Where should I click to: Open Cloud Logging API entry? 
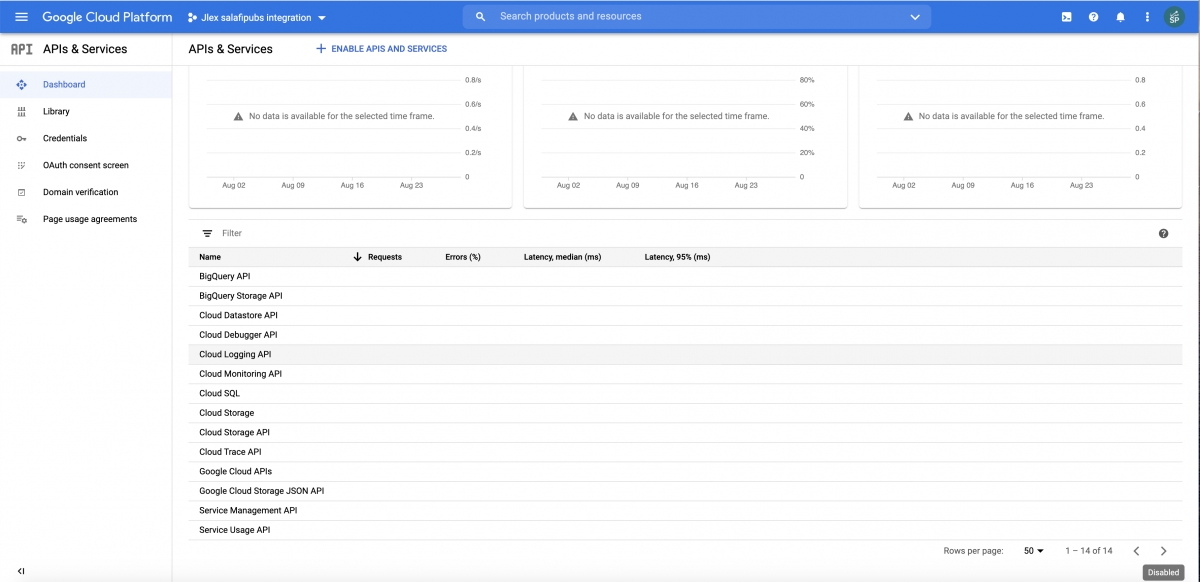coord(235,354)
